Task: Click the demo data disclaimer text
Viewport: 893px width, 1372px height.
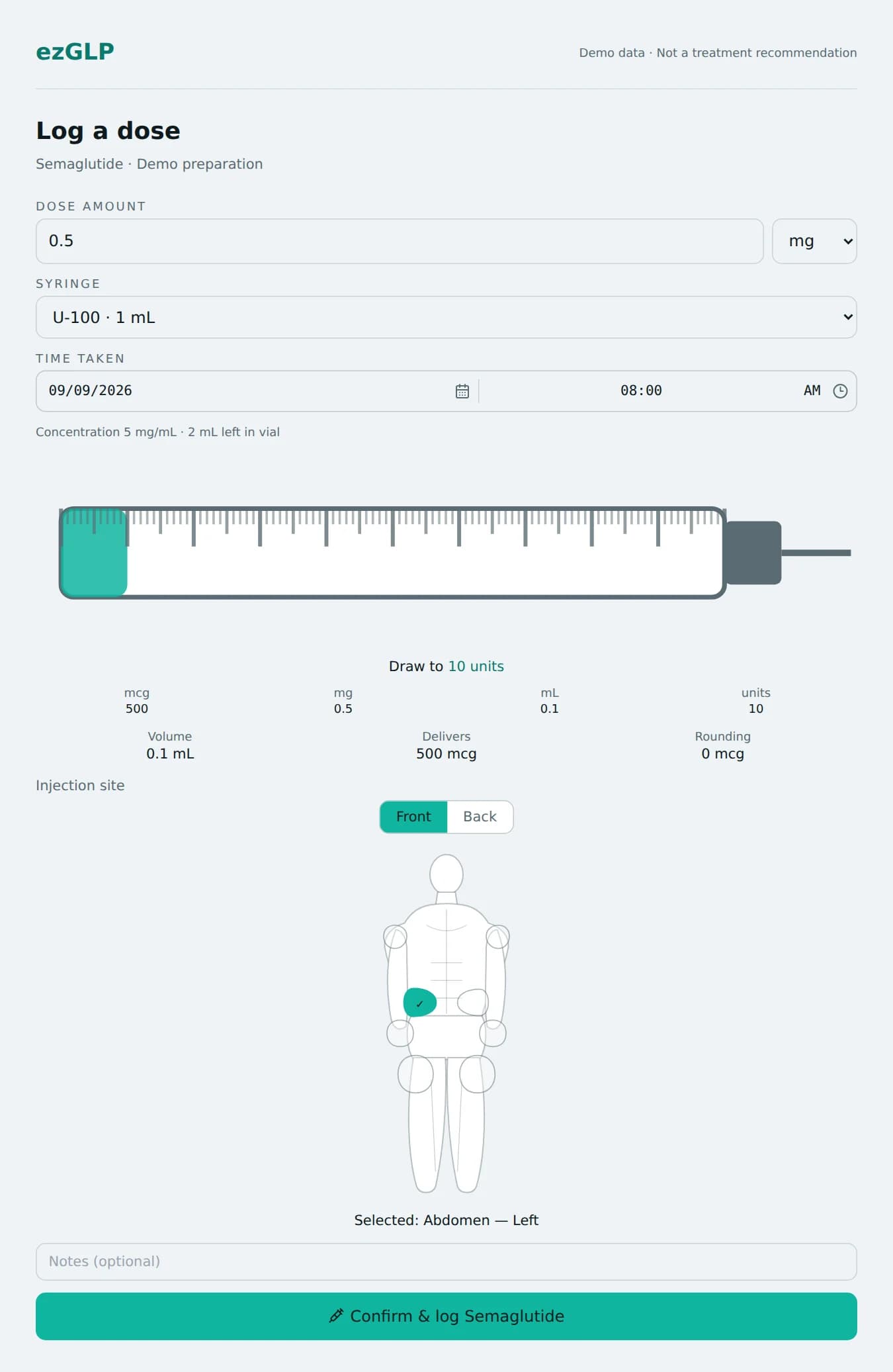Action: 718,52
